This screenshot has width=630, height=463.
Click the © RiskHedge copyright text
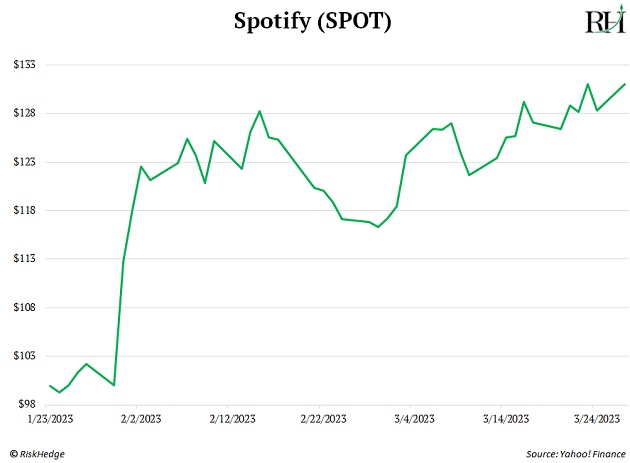(40, 453)
